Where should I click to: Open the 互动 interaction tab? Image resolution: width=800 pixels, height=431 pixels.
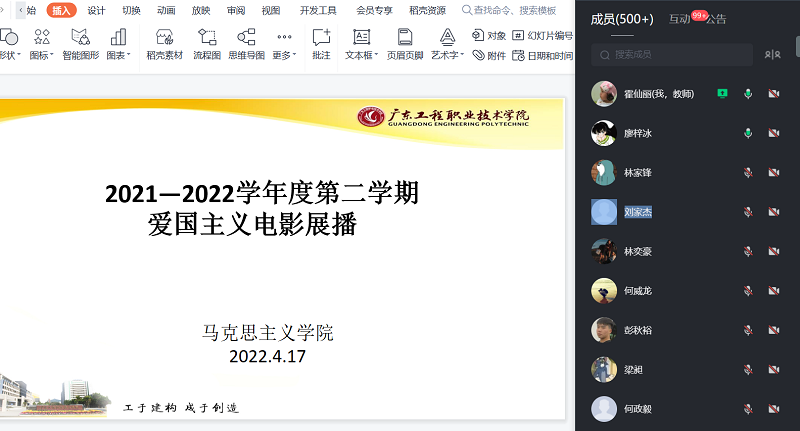(679, 19)
